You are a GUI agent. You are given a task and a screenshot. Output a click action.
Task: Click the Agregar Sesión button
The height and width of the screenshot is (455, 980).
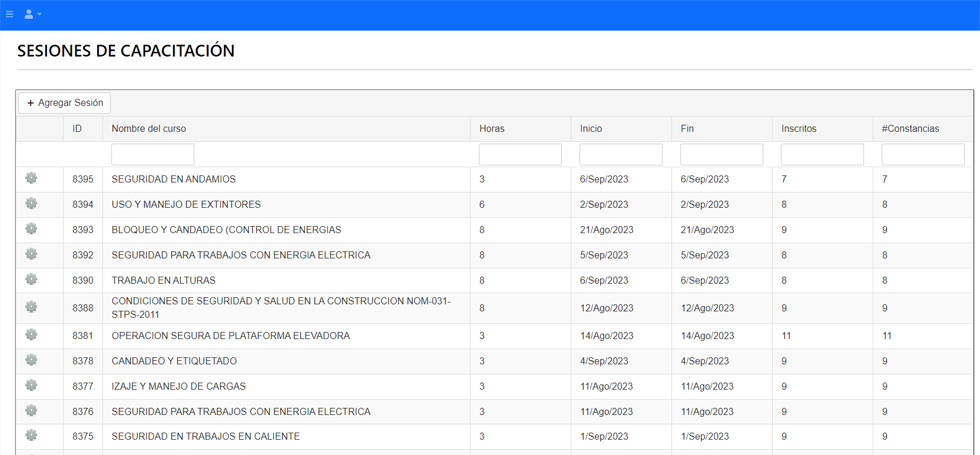point(64,103)
